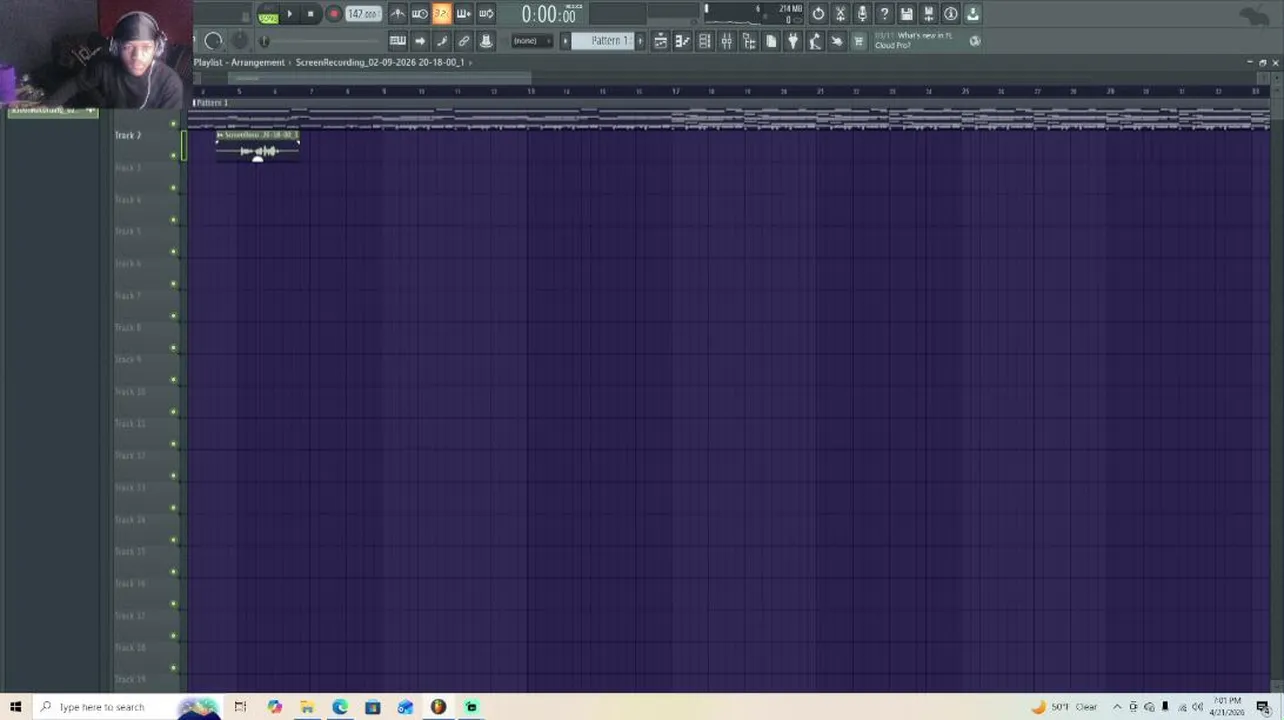Click the content download icon
This screenshot has height=720, width=1284.
973,14
